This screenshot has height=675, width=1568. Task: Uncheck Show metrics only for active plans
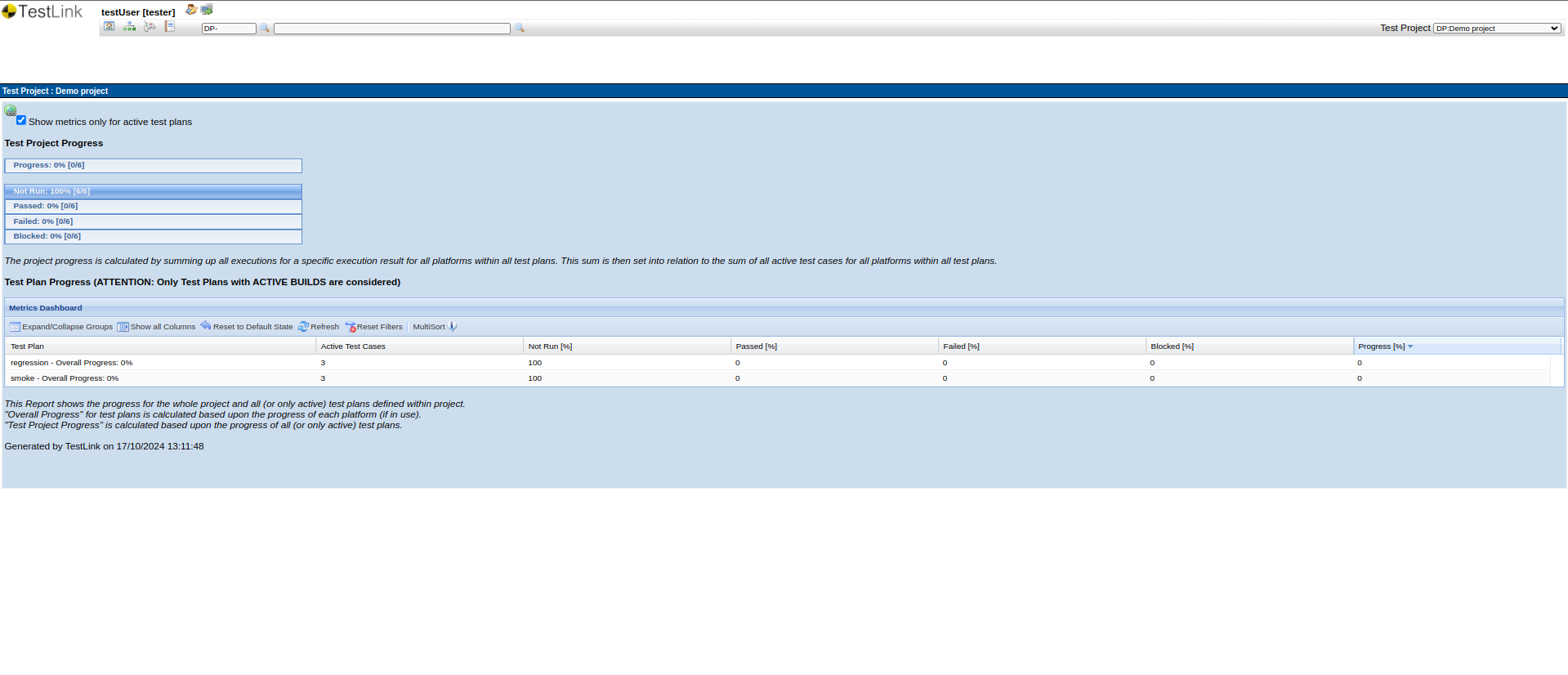pos(21,120)
